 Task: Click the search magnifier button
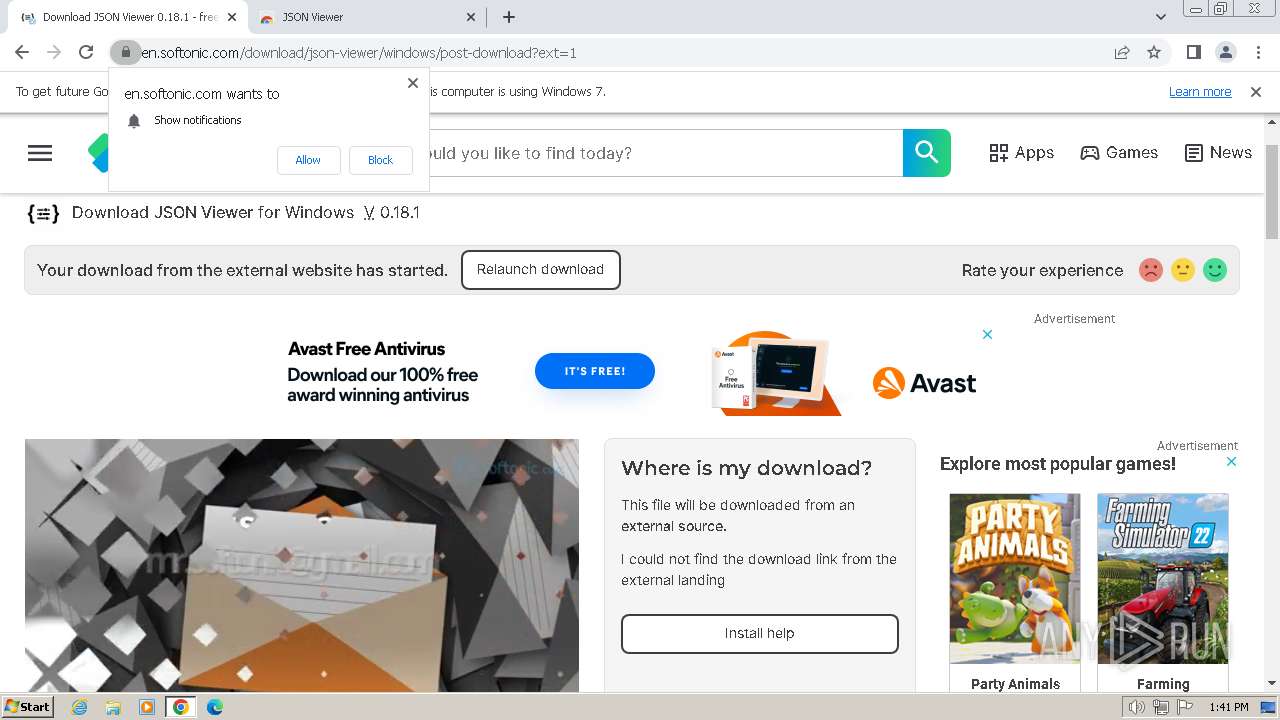tap(927, 153)
